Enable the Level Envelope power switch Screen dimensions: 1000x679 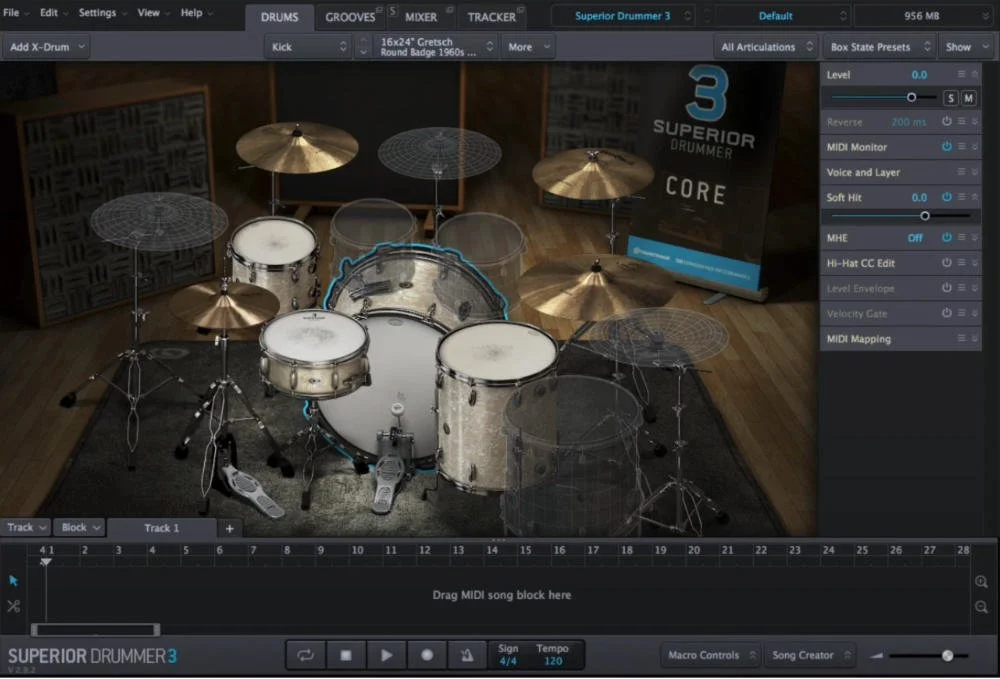point(946,288)
